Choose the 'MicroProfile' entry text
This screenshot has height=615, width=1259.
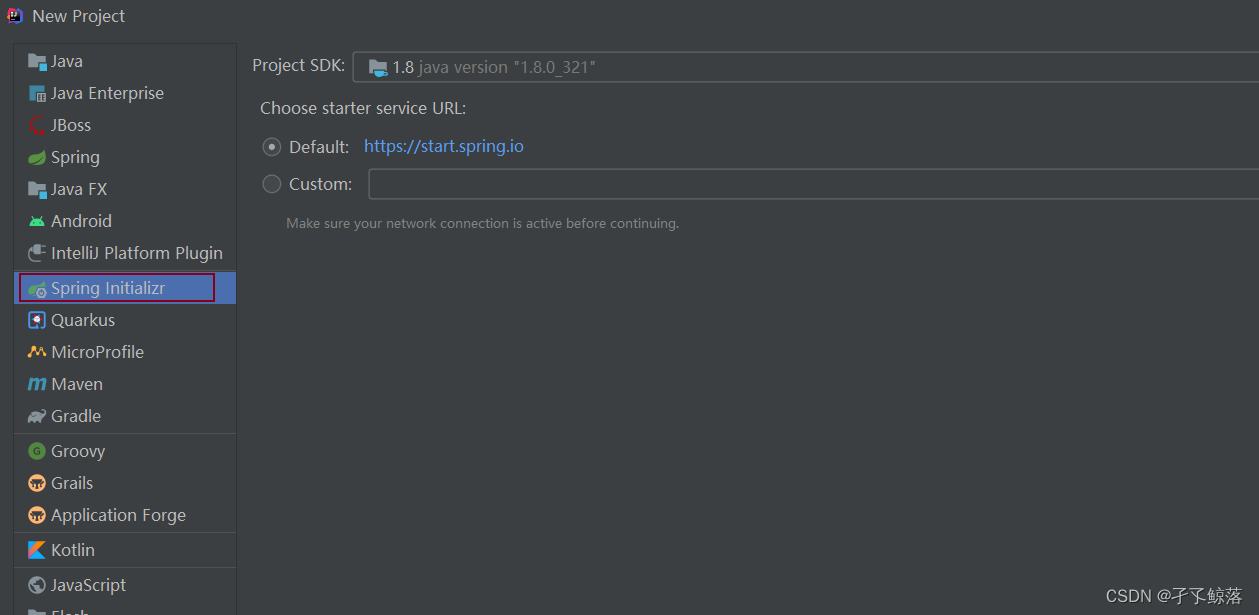[x=97, y=352]
